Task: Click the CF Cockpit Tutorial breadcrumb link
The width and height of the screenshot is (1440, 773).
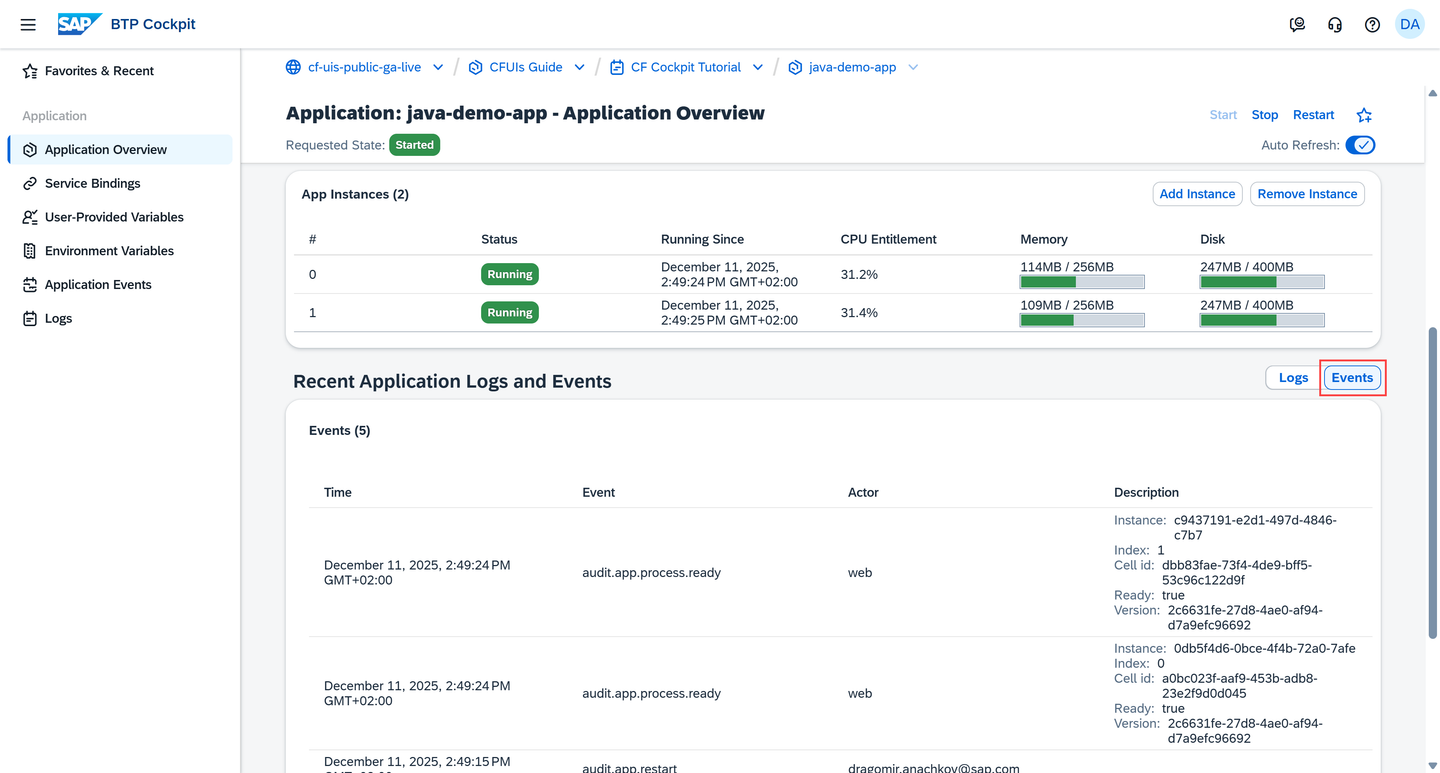Action: click(x=686, y=67)
